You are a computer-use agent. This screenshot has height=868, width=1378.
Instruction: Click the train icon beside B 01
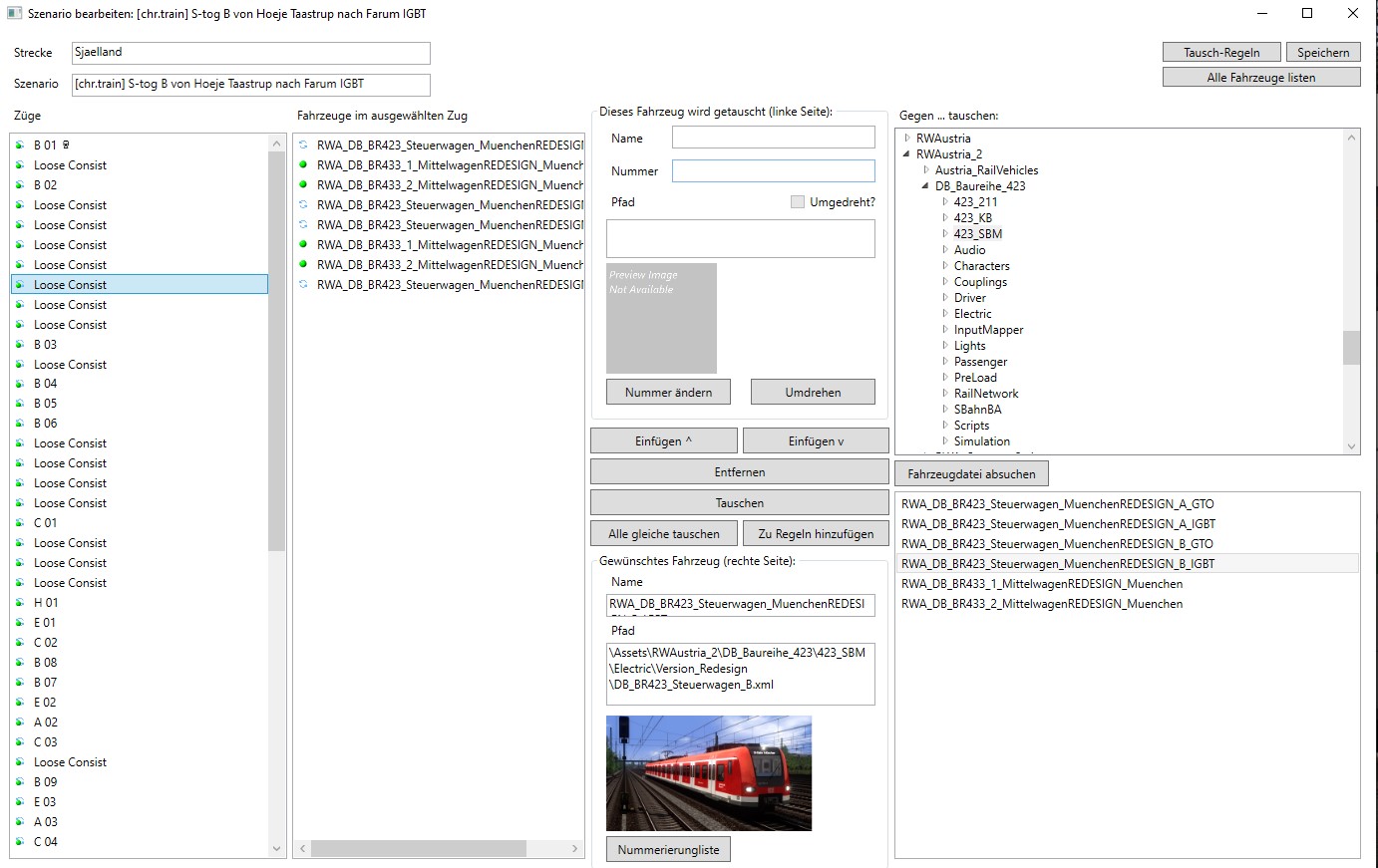tap(20, 145)
